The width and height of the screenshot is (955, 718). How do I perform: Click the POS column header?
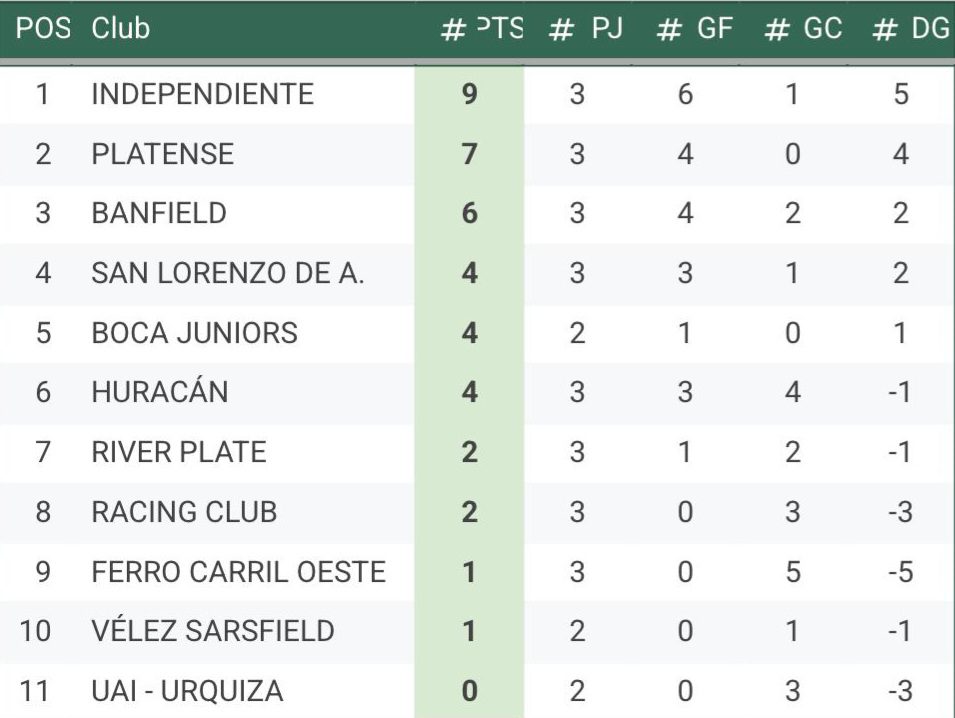point(43,29)
